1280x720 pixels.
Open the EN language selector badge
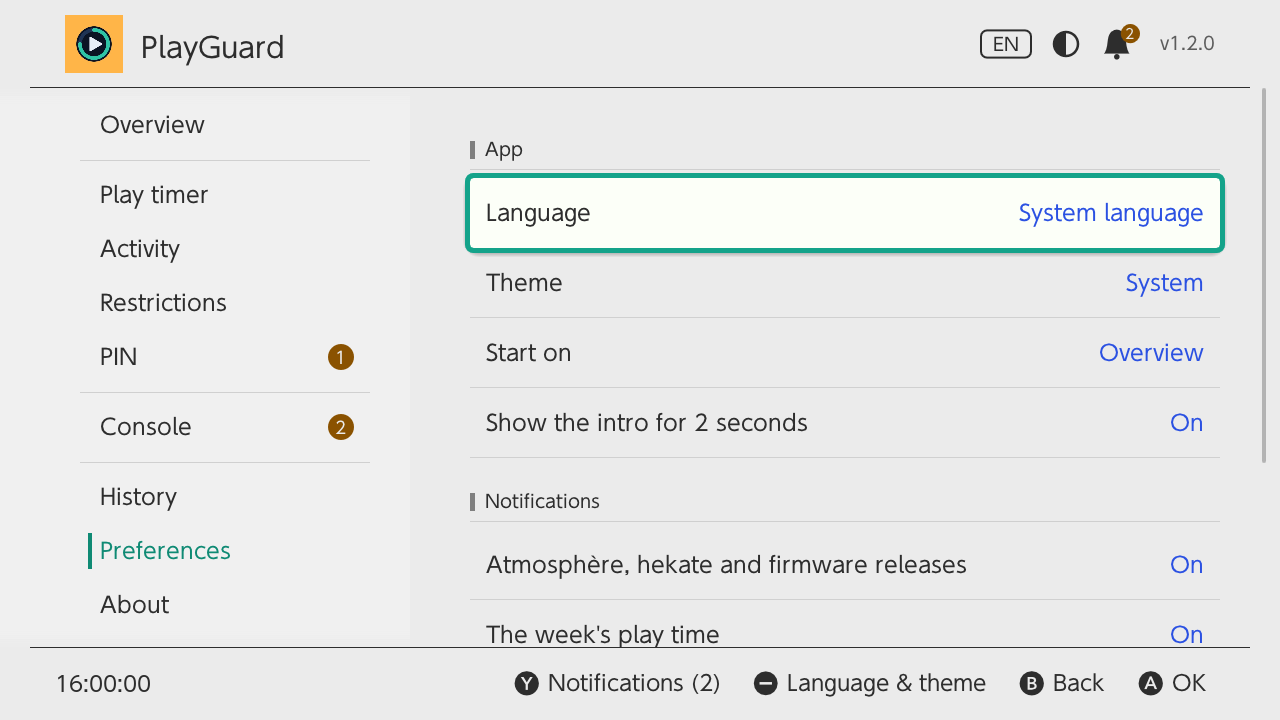[1006, 44]
